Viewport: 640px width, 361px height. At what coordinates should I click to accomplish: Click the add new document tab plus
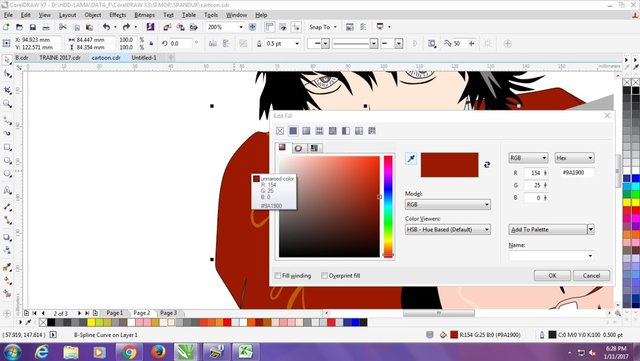(171, 58)
